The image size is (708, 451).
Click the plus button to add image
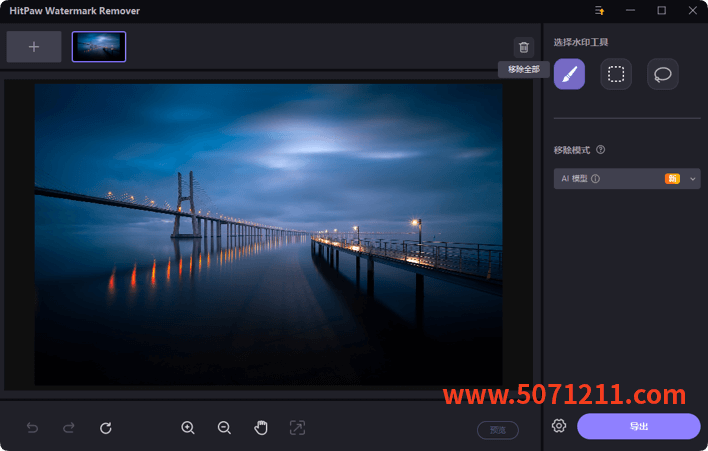point(34,47)
